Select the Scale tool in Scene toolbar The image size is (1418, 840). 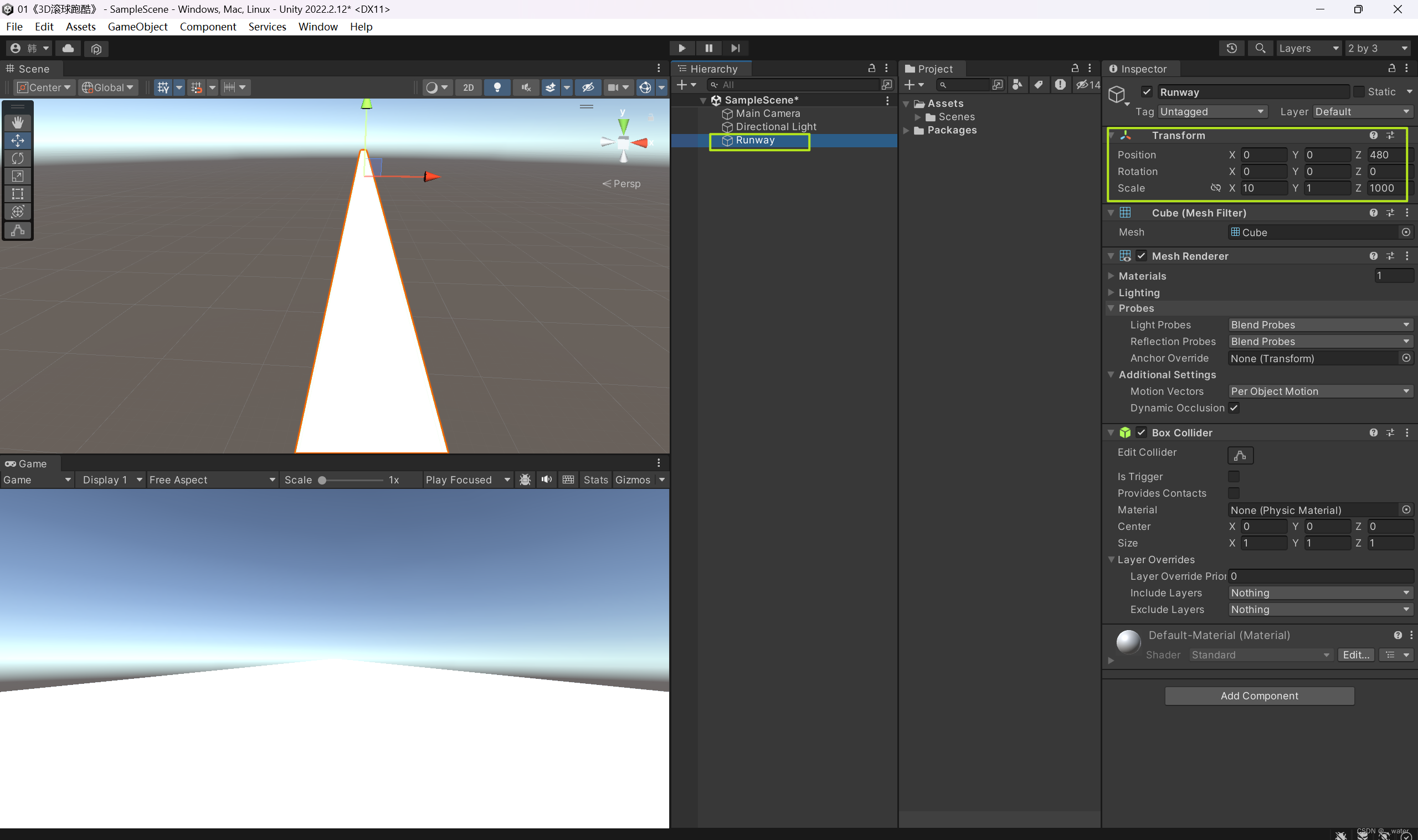18,176
